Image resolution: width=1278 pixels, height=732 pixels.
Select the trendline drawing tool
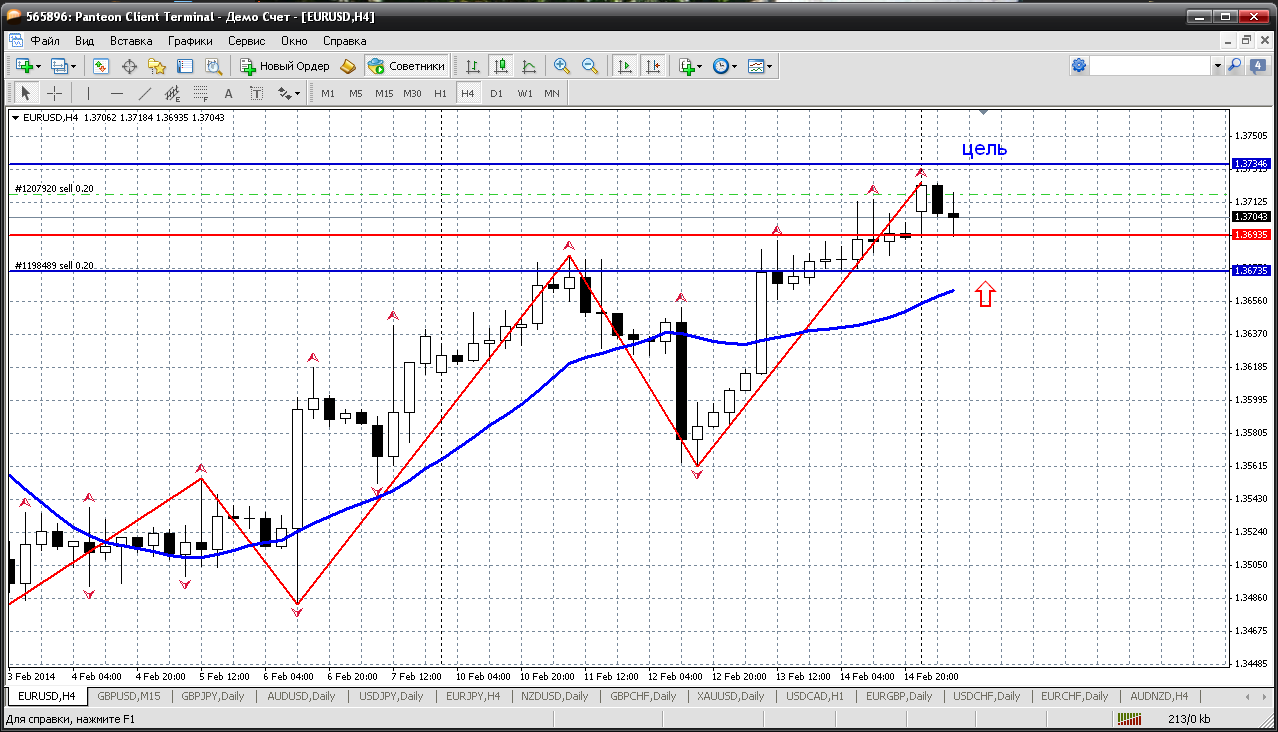coord(145,93)
